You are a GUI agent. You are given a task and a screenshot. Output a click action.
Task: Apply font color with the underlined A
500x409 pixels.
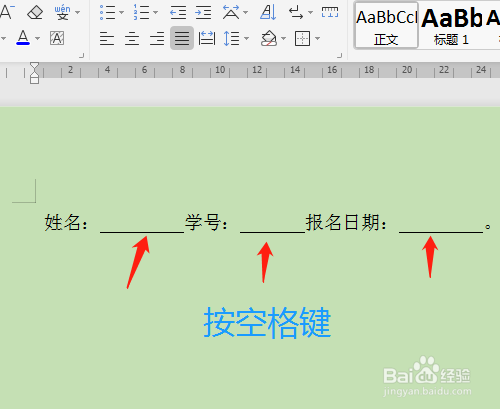click(x=23, y=38)
